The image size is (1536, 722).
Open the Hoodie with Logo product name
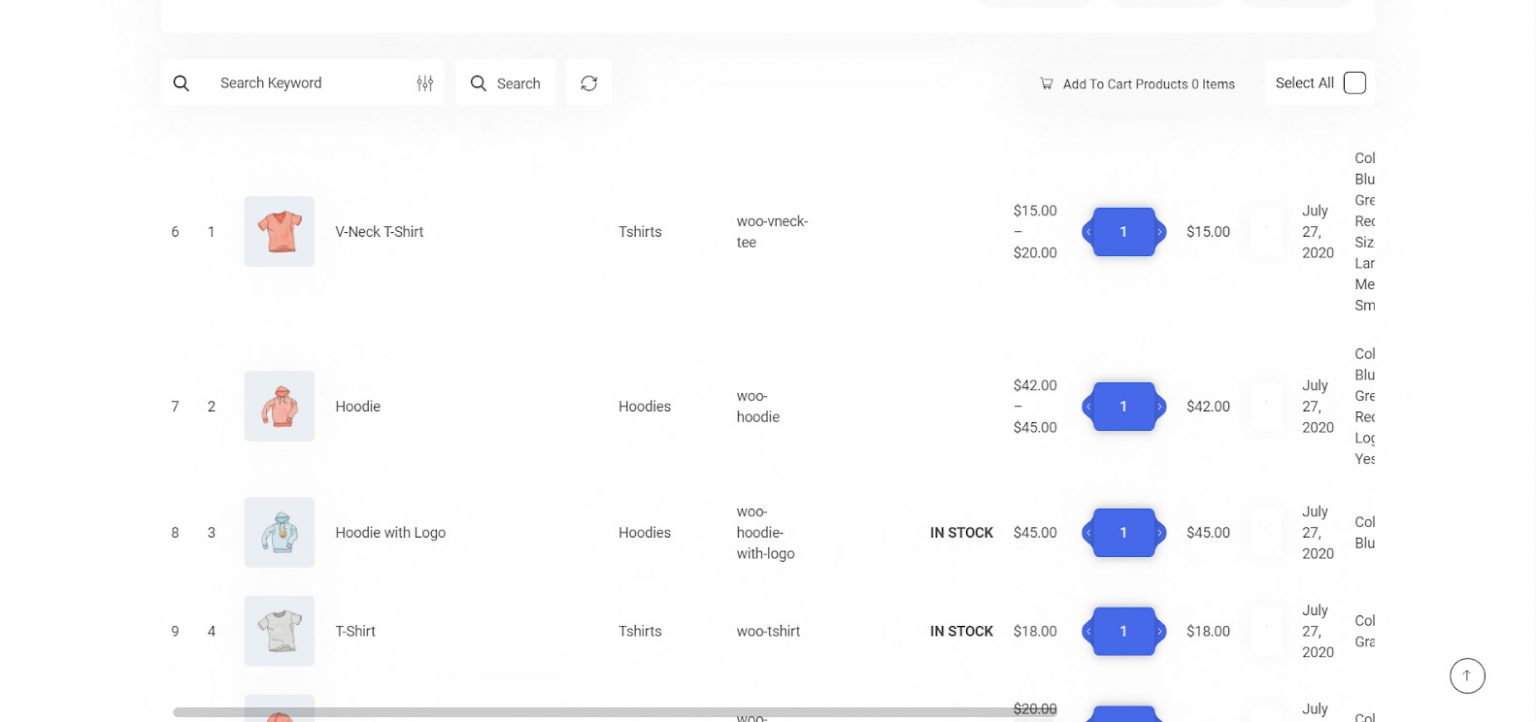390,533
